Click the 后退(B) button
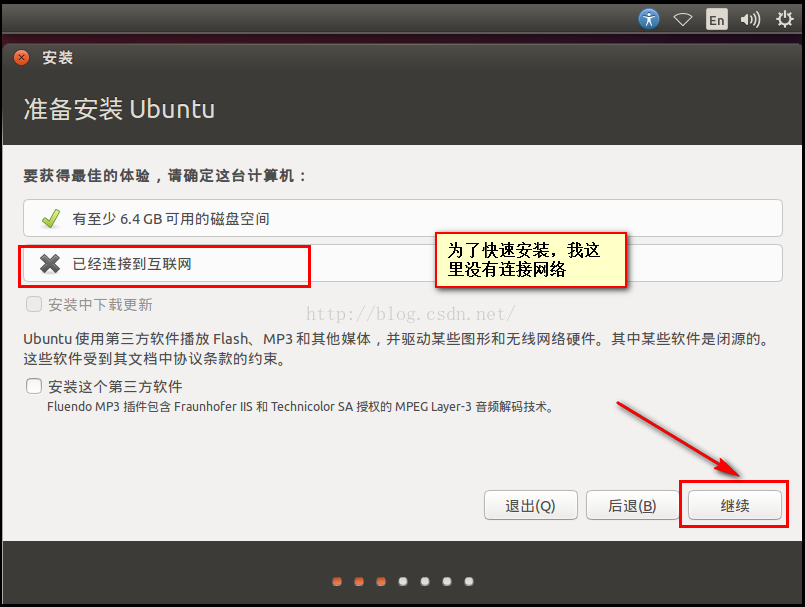This screenshot has height=607, width=805. click(x=632, y=505)
